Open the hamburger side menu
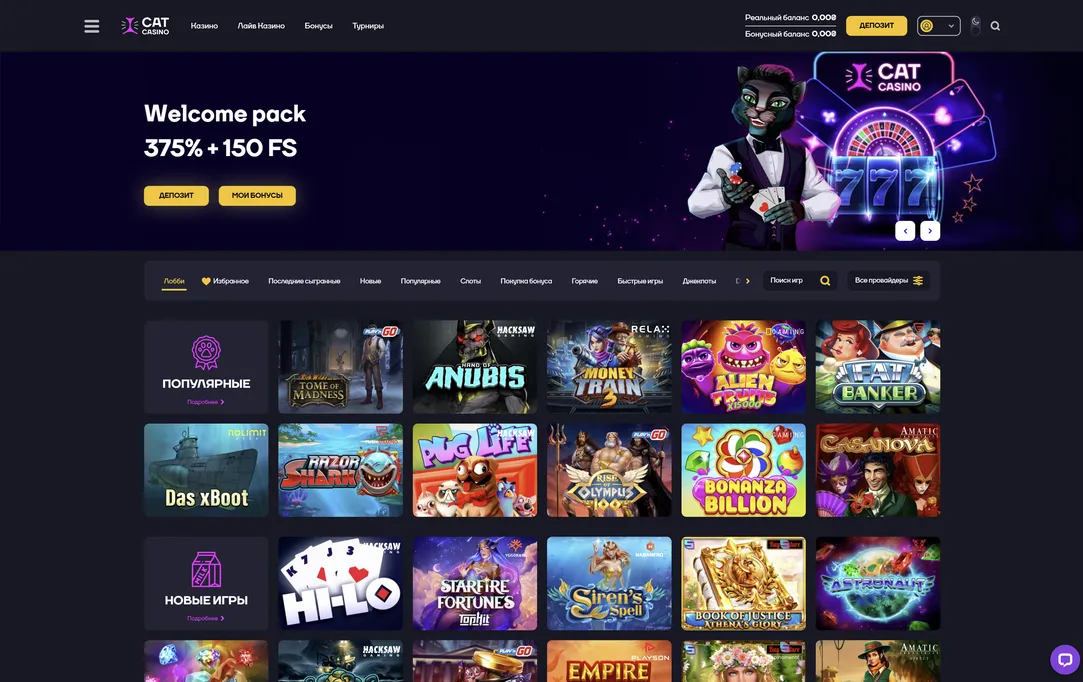The image size is (1083, 682). click(x=92, y=26)
